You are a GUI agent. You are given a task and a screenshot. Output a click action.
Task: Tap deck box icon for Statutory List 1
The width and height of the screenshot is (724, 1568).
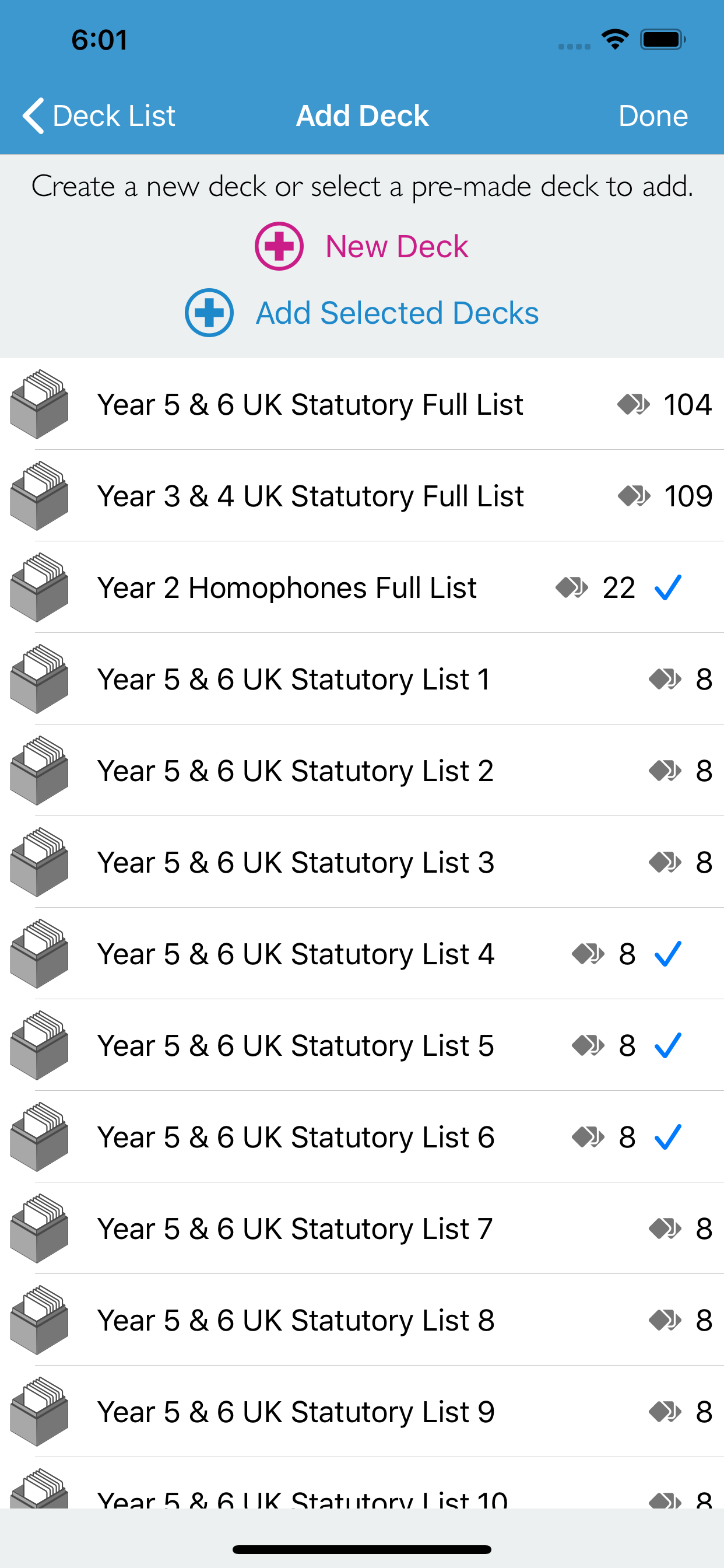39,678
